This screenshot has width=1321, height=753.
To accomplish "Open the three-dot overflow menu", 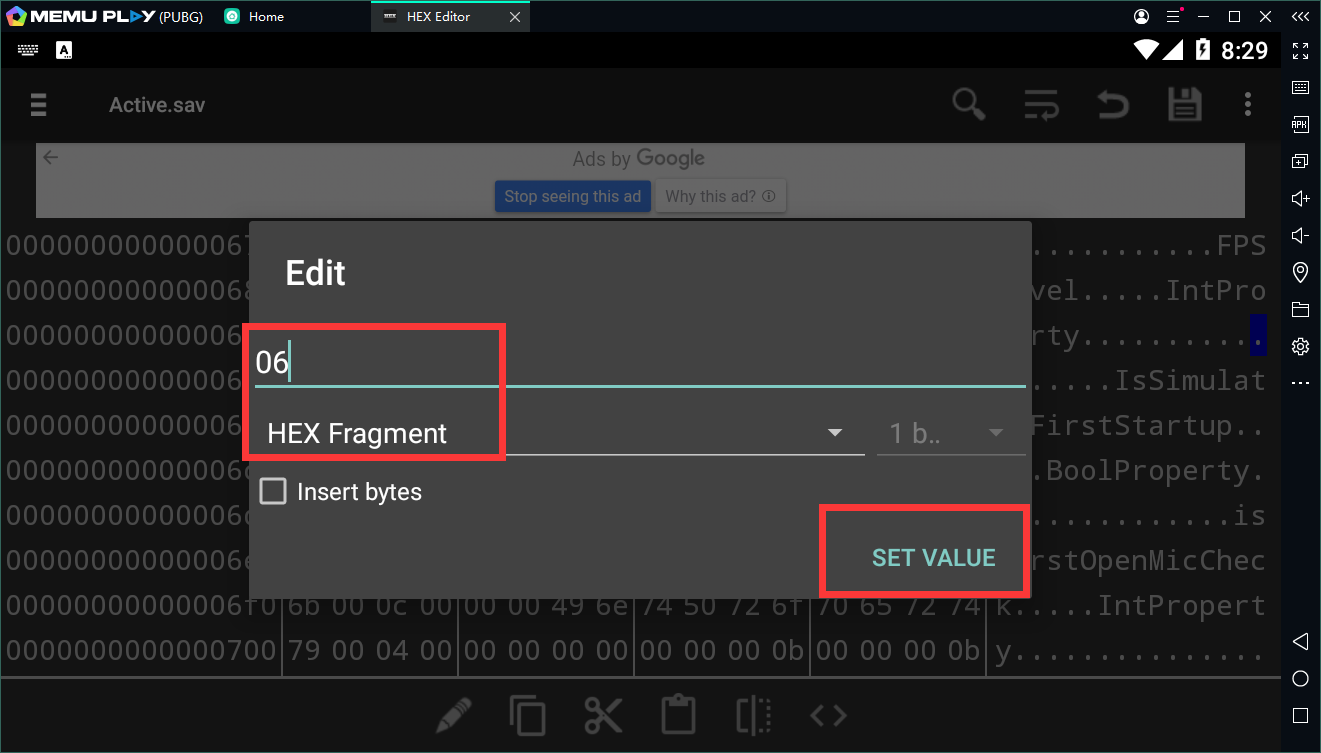I will pos(1247,104).
